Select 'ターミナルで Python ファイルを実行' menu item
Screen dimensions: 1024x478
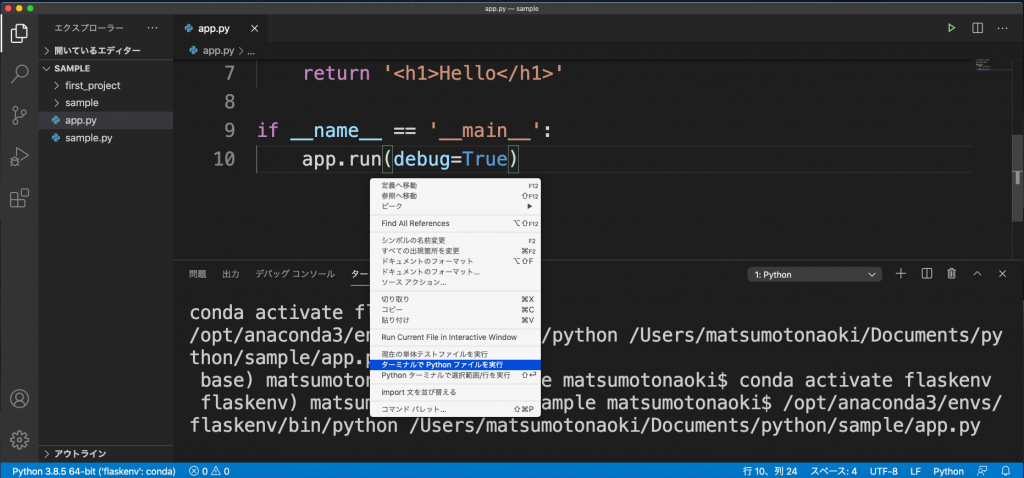point(441,365)
